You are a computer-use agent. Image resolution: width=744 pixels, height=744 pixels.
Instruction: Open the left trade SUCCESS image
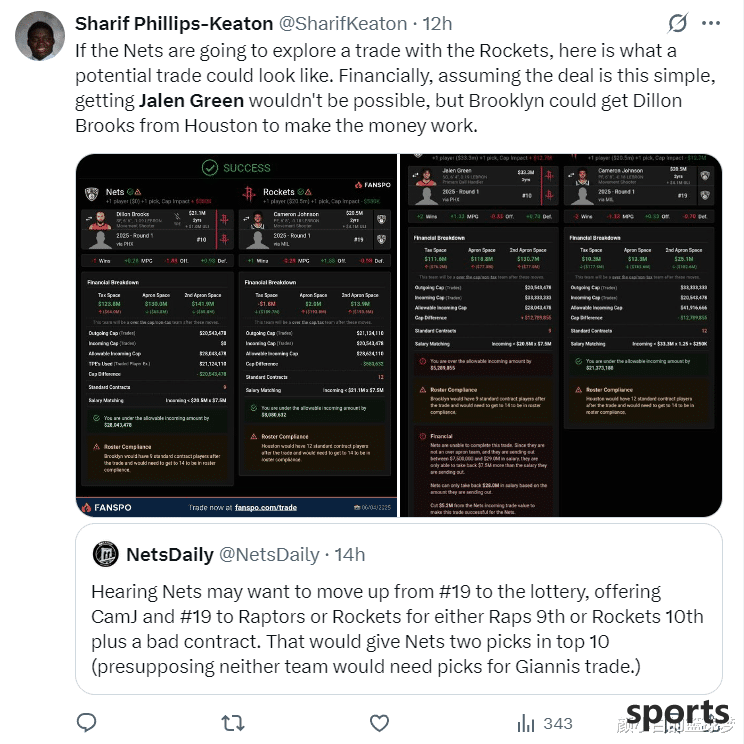236,335
